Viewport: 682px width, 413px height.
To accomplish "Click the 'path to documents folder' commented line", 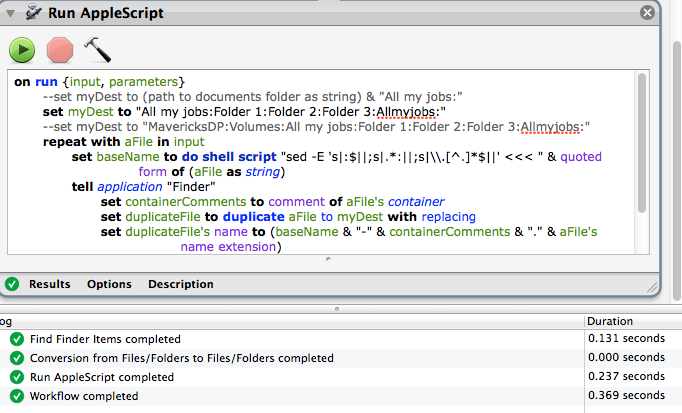I will point(252,97).
